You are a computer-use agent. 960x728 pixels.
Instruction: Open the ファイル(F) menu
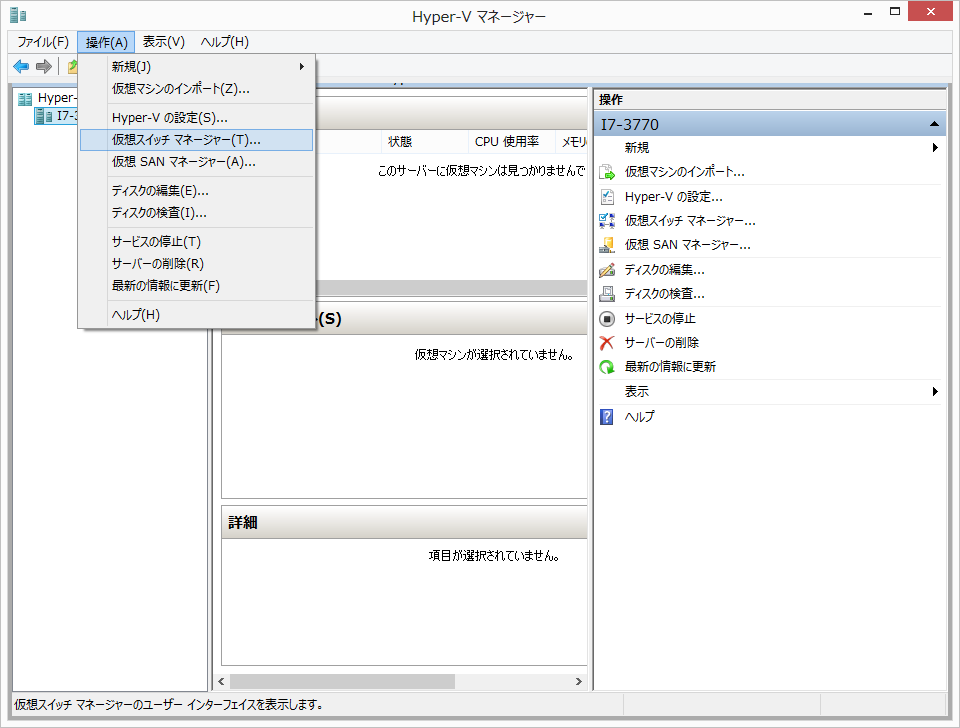pyautogui.click(x=43, y=42)
